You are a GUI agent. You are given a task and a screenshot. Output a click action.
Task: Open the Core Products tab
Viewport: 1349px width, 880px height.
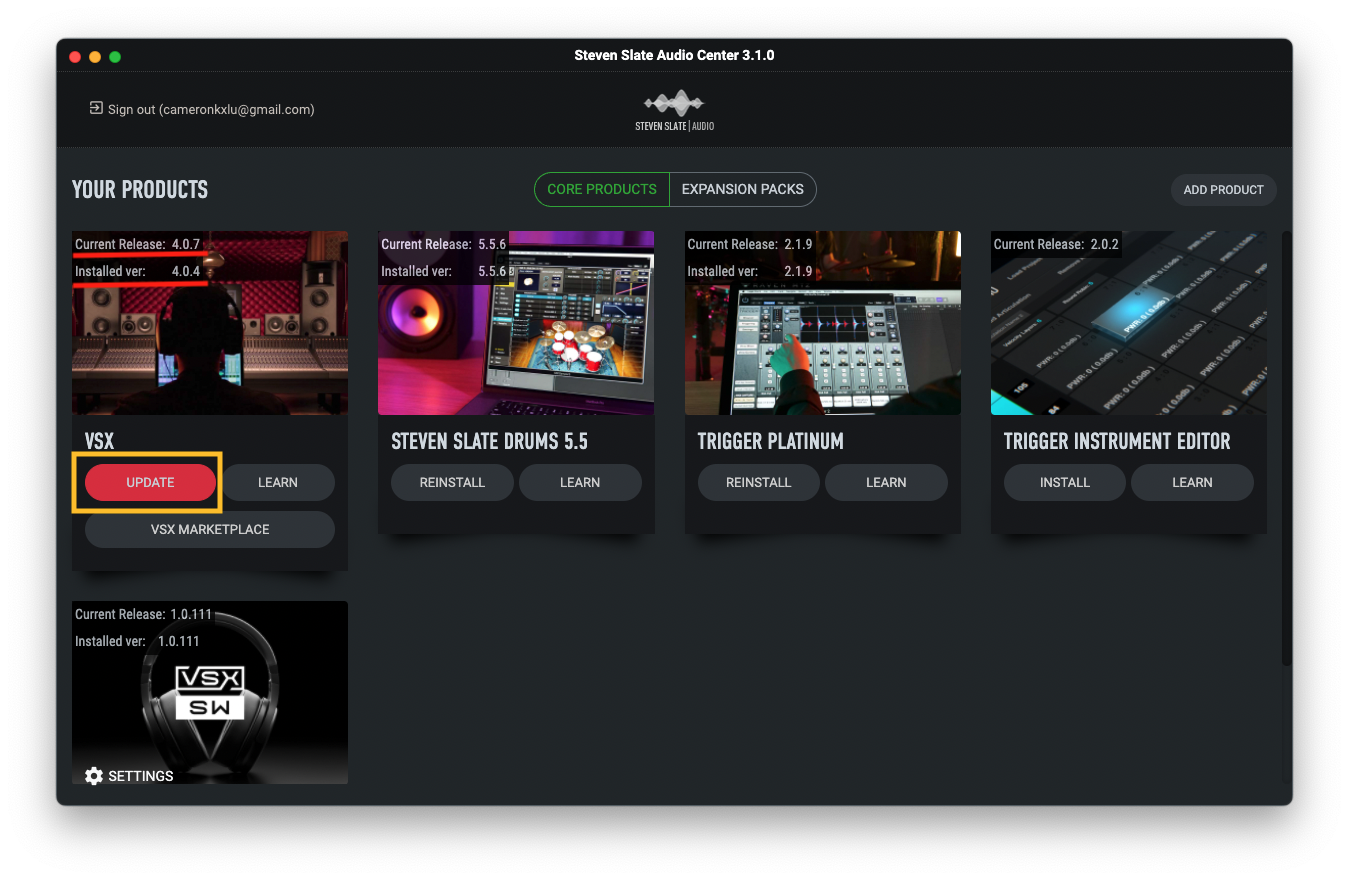[x=602, y=189]
